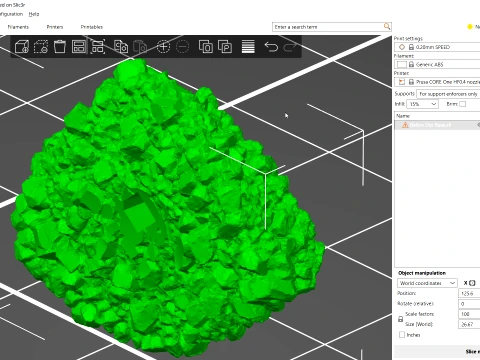This screenshot has height=360, width=480.
Task: Click the magnifier search icon
Action: click(x=387, y=26)
